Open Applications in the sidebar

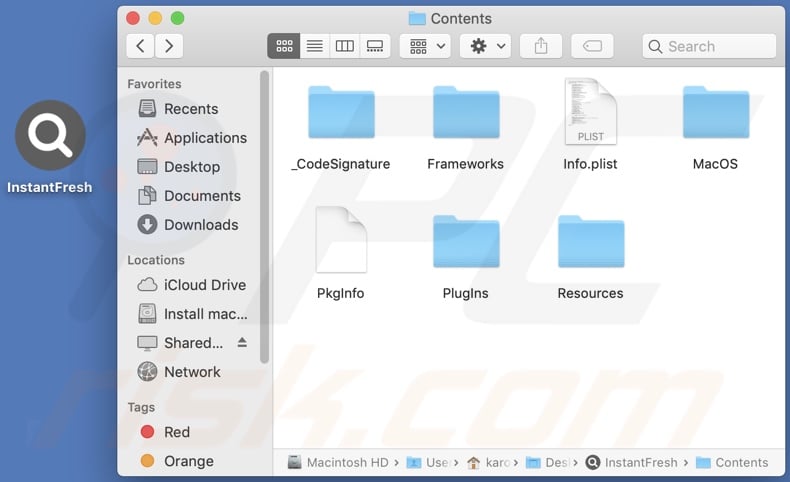[x=192, y=137]
